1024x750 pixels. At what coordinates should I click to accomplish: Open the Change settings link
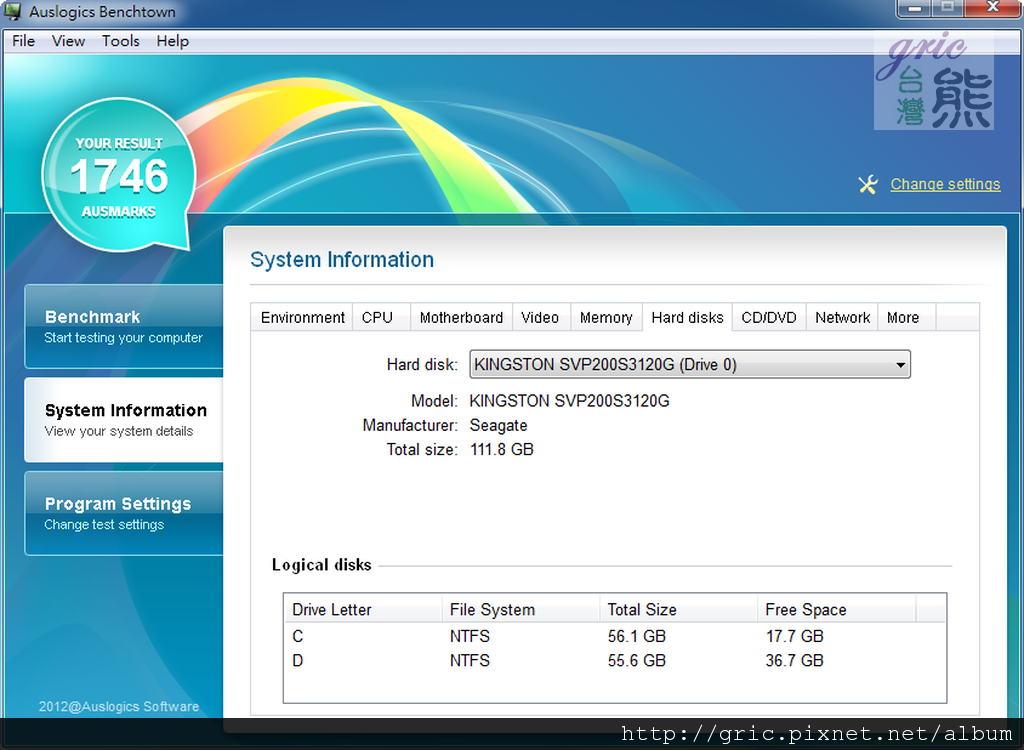tap(945, 184)
